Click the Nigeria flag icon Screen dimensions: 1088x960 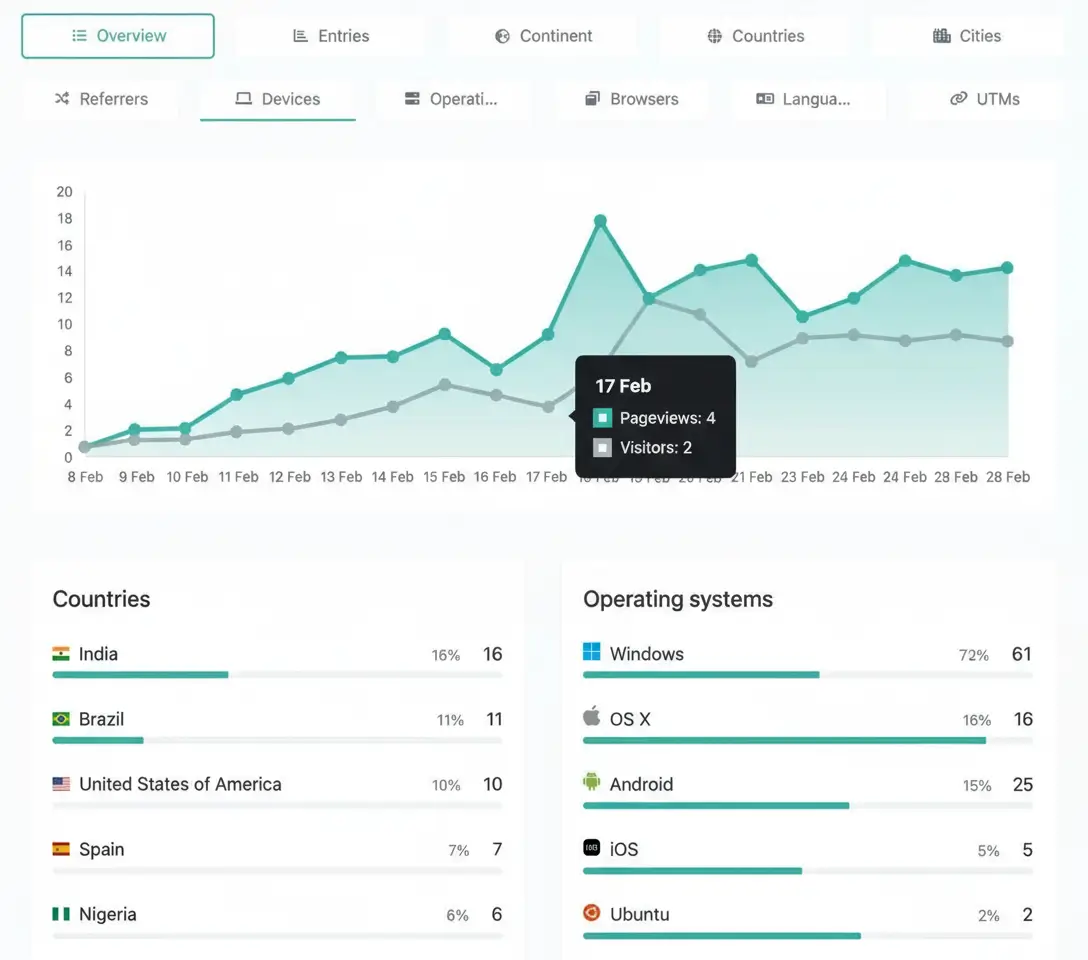[x=61, y=913]
